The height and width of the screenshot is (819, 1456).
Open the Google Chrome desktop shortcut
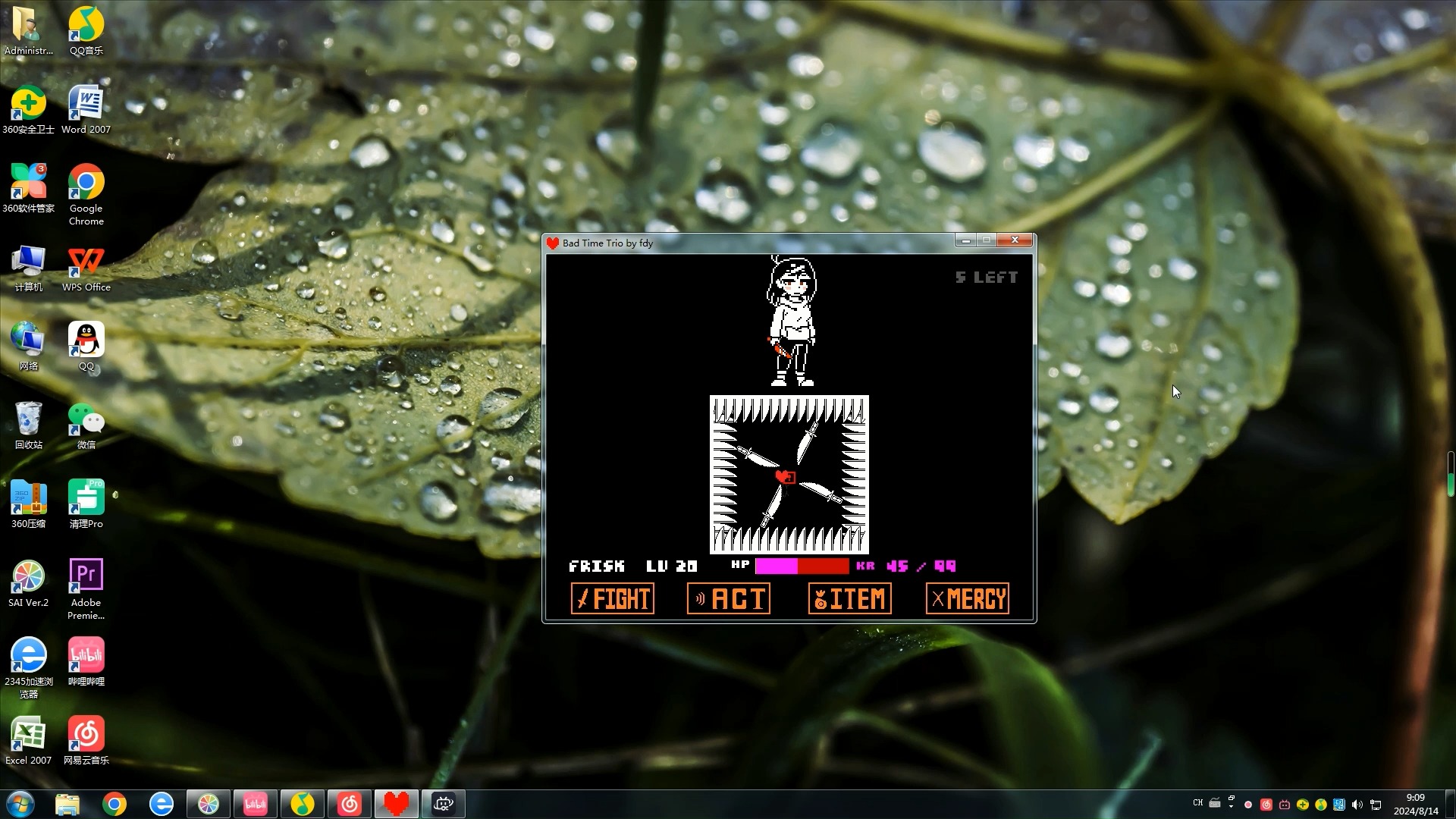[x=86, y=195]
